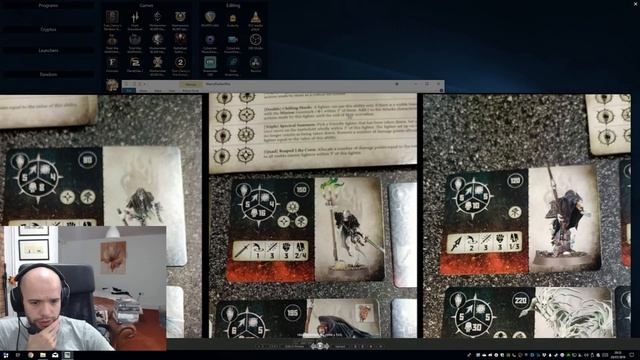Switch to the View ribbon tab in Explorer

(172, 90)
